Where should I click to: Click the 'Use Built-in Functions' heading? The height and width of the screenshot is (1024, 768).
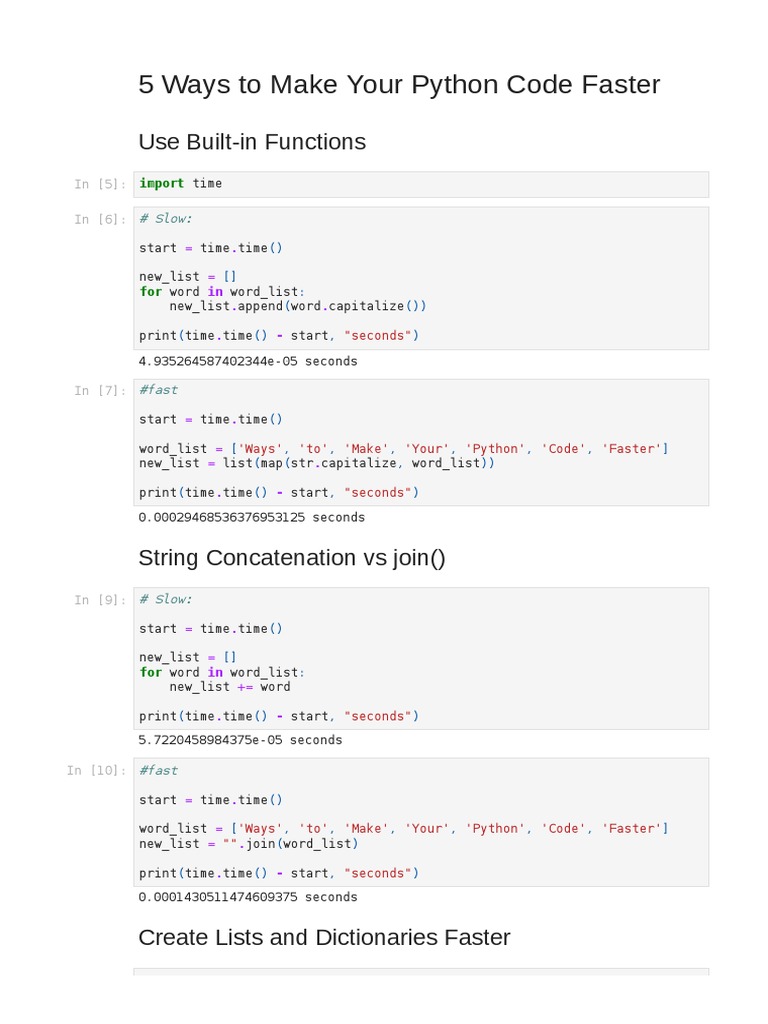pos(252,142)
